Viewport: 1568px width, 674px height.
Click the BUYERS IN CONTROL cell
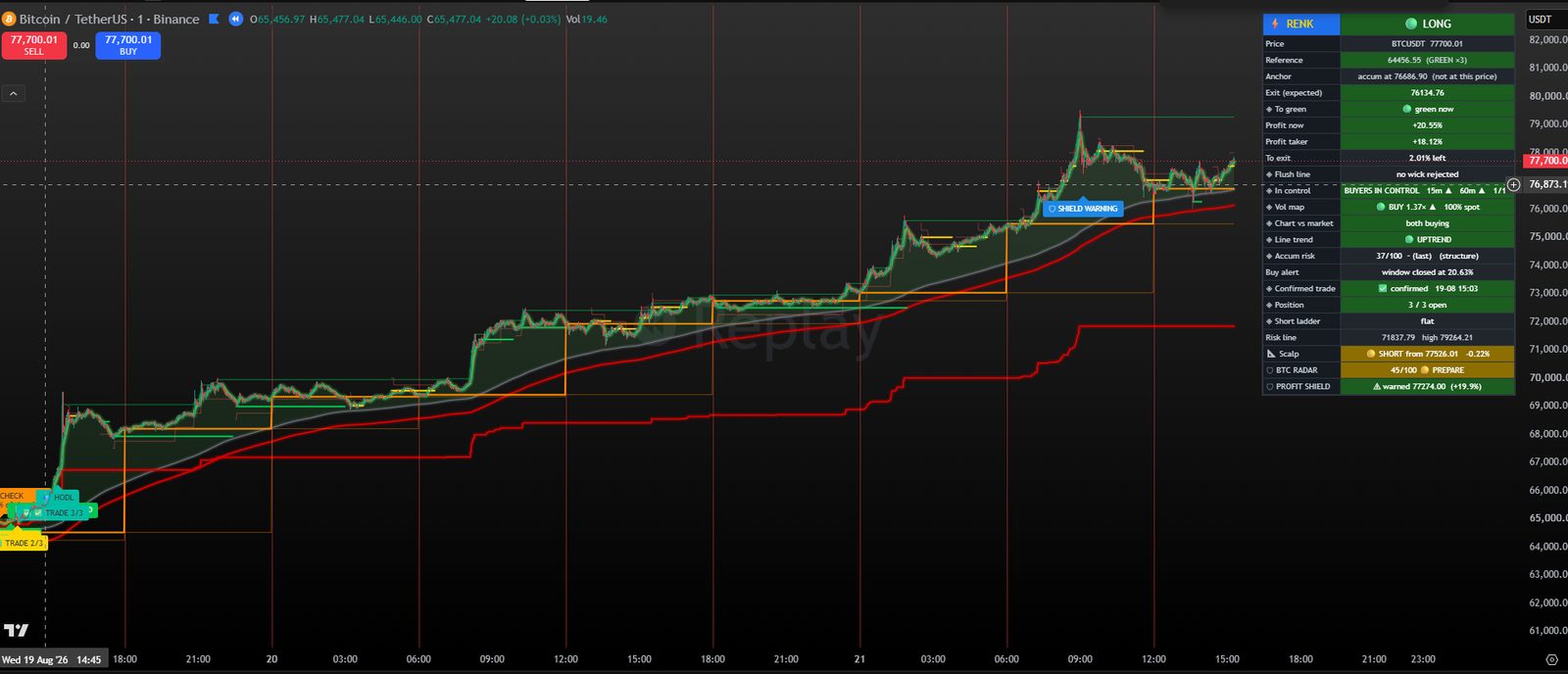coord(1427,191)
